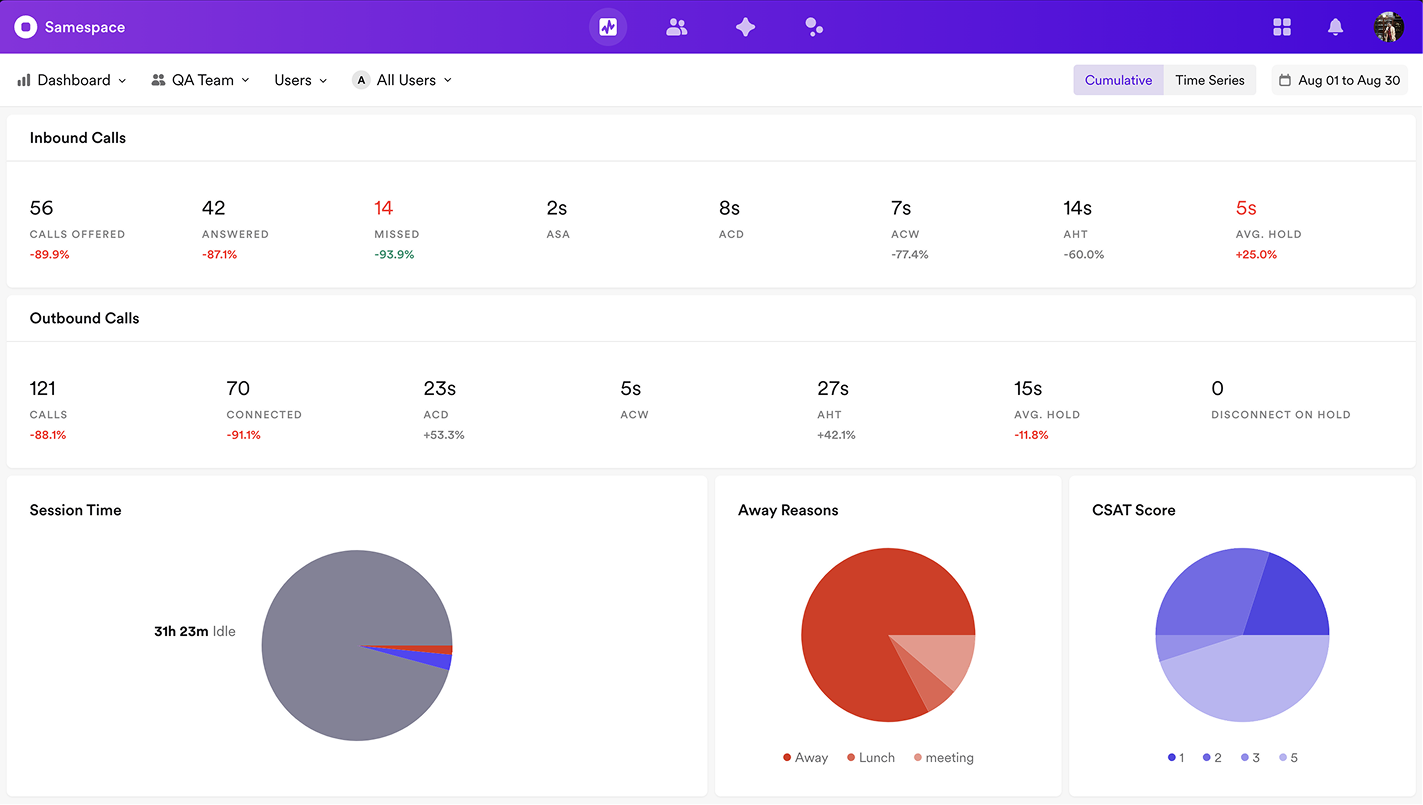The height and width of the screenshot is (805, 1423).
Task: Open the QA Team selector dropdown
Action: click(x=199, y=80)
